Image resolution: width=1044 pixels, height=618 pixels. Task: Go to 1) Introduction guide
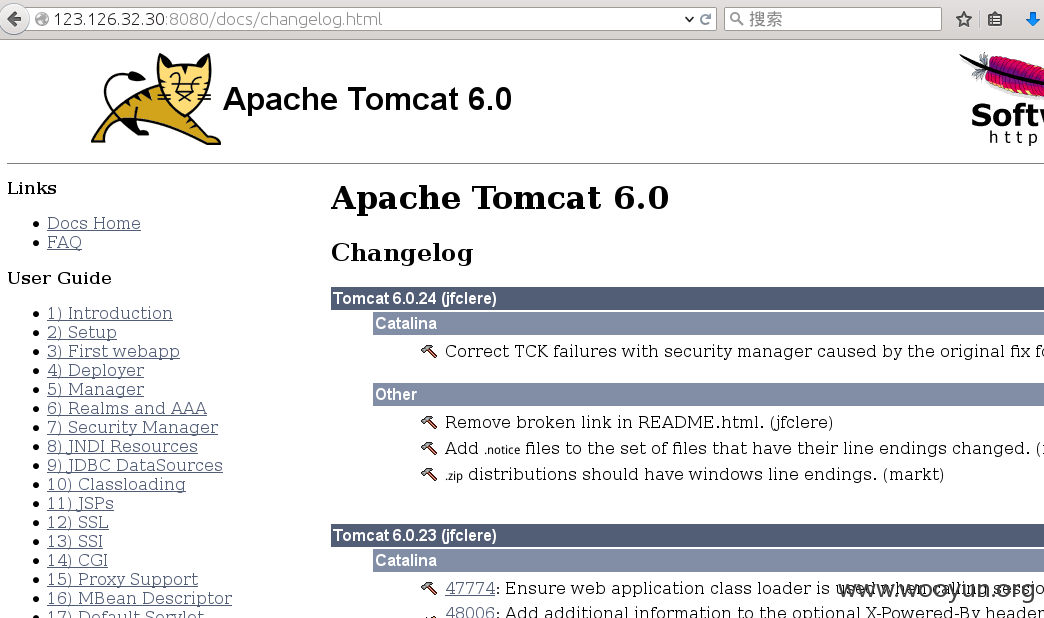(x=110, y=313)
